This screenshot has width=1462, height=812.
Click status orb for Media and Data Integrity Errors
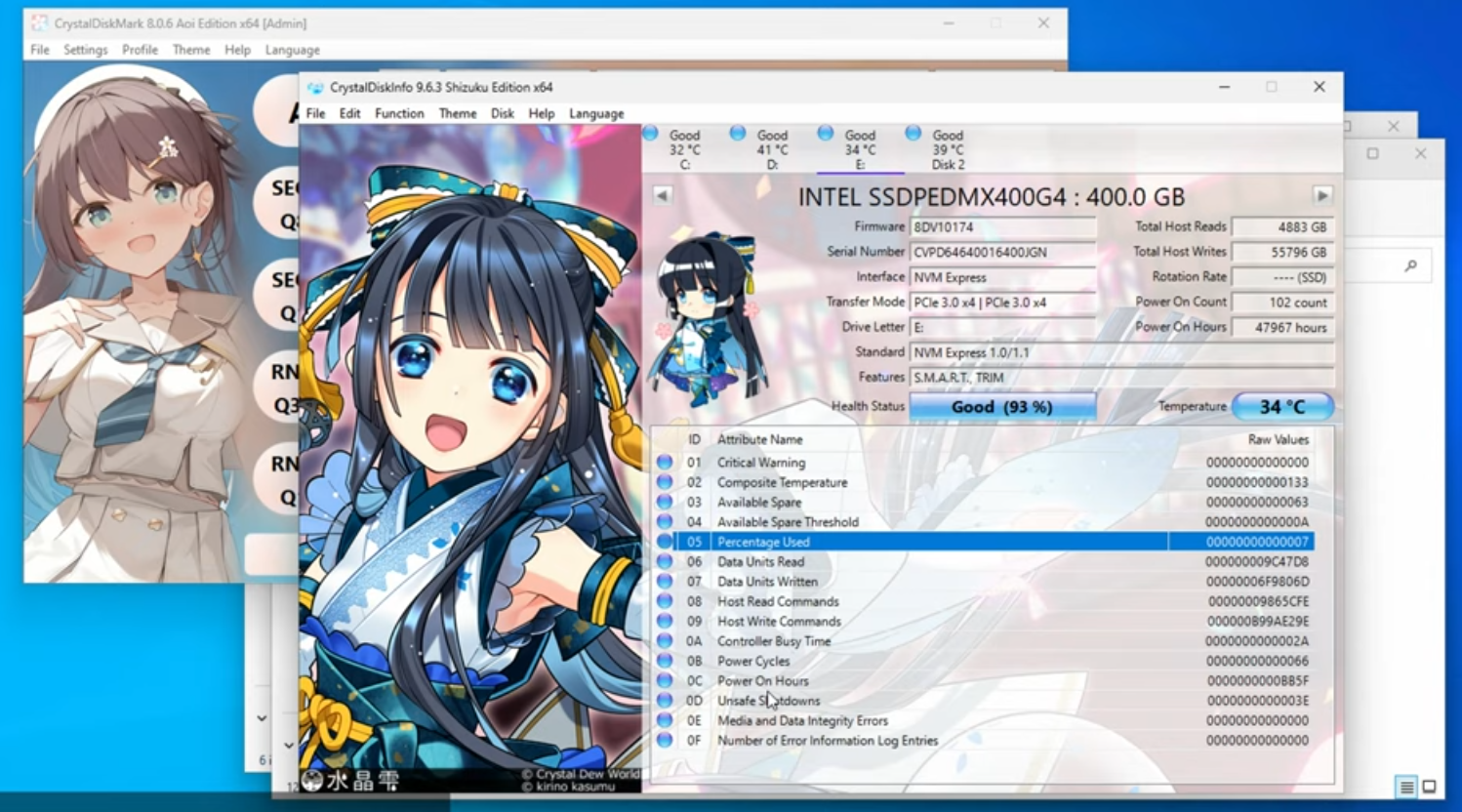coord(665,720)
